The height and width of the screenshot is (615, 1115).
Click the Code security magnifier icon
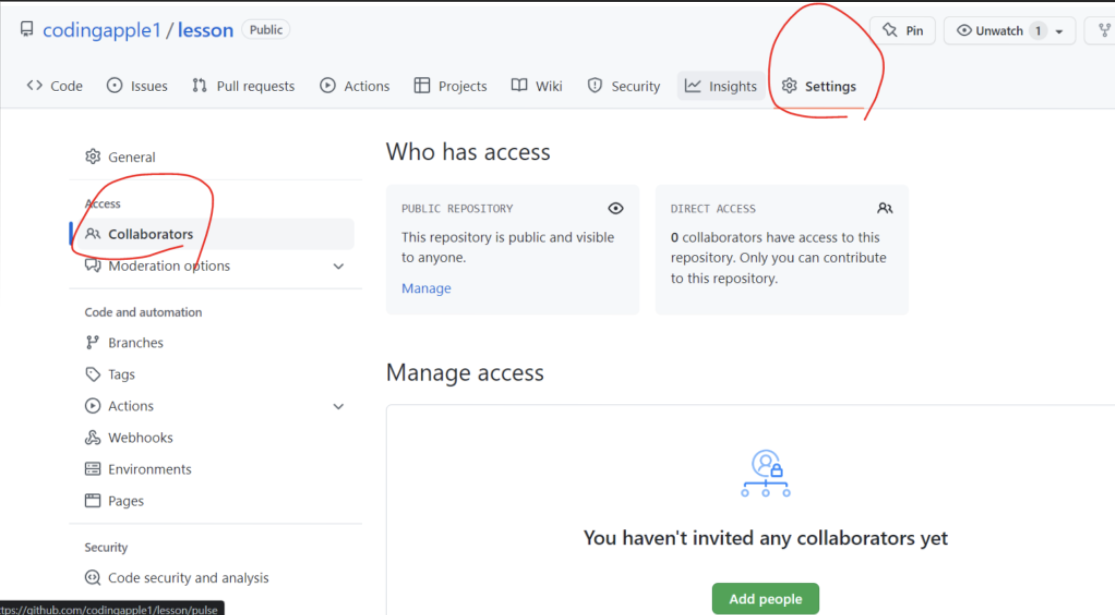click(x=92, y=577)
